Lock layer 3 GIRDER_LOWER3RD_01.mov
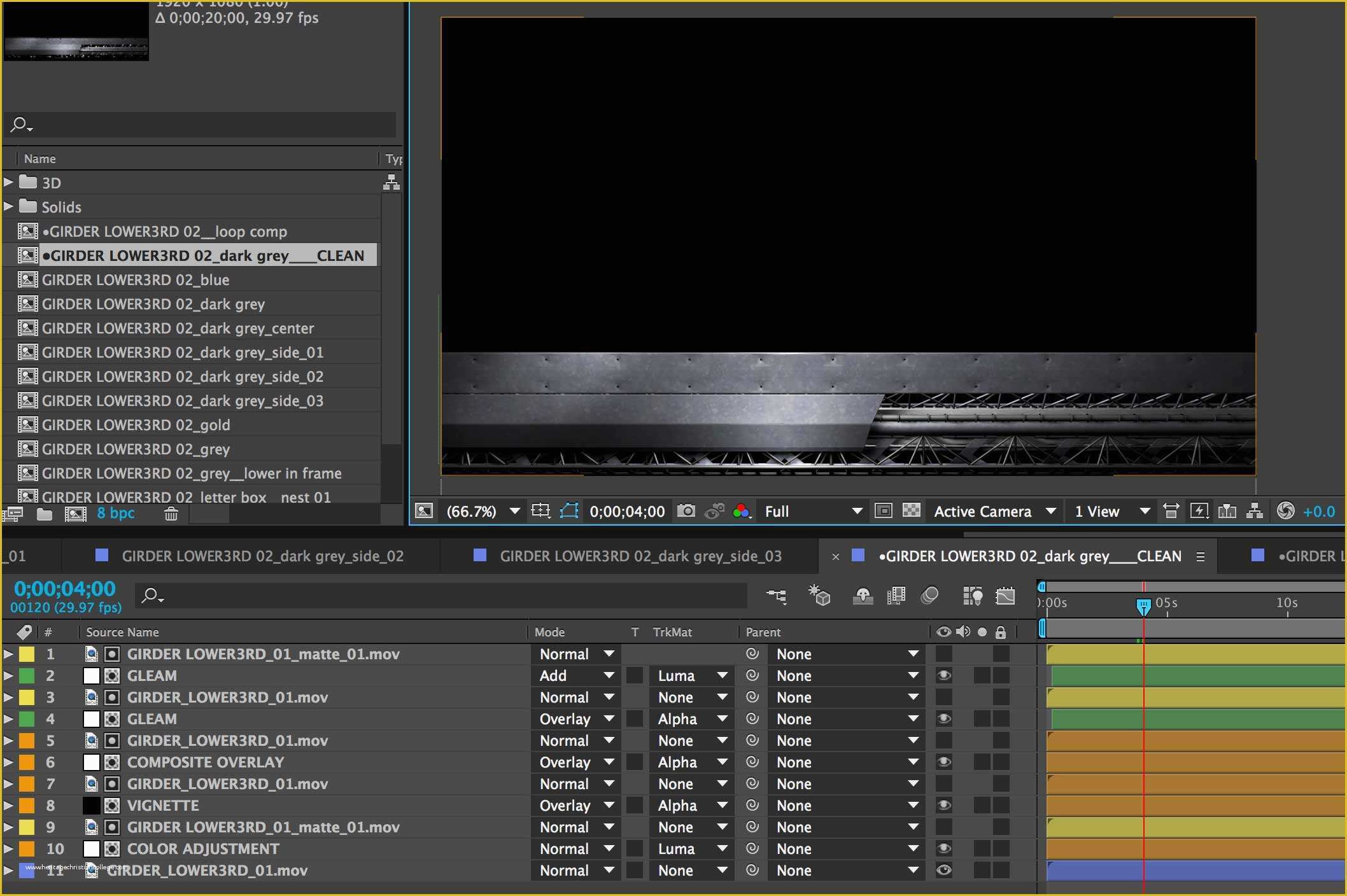This screenshot has height=896, width=1347. (x=1001, y=697)
